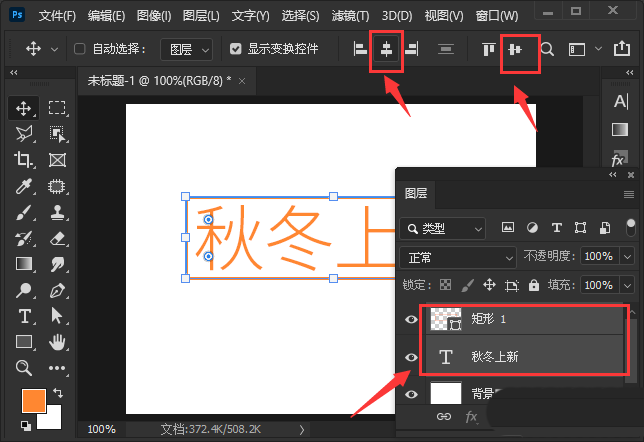Pick the Polygonal Lasso tool
This screenshot has width=644, height=442.
[x=24, y=134]
